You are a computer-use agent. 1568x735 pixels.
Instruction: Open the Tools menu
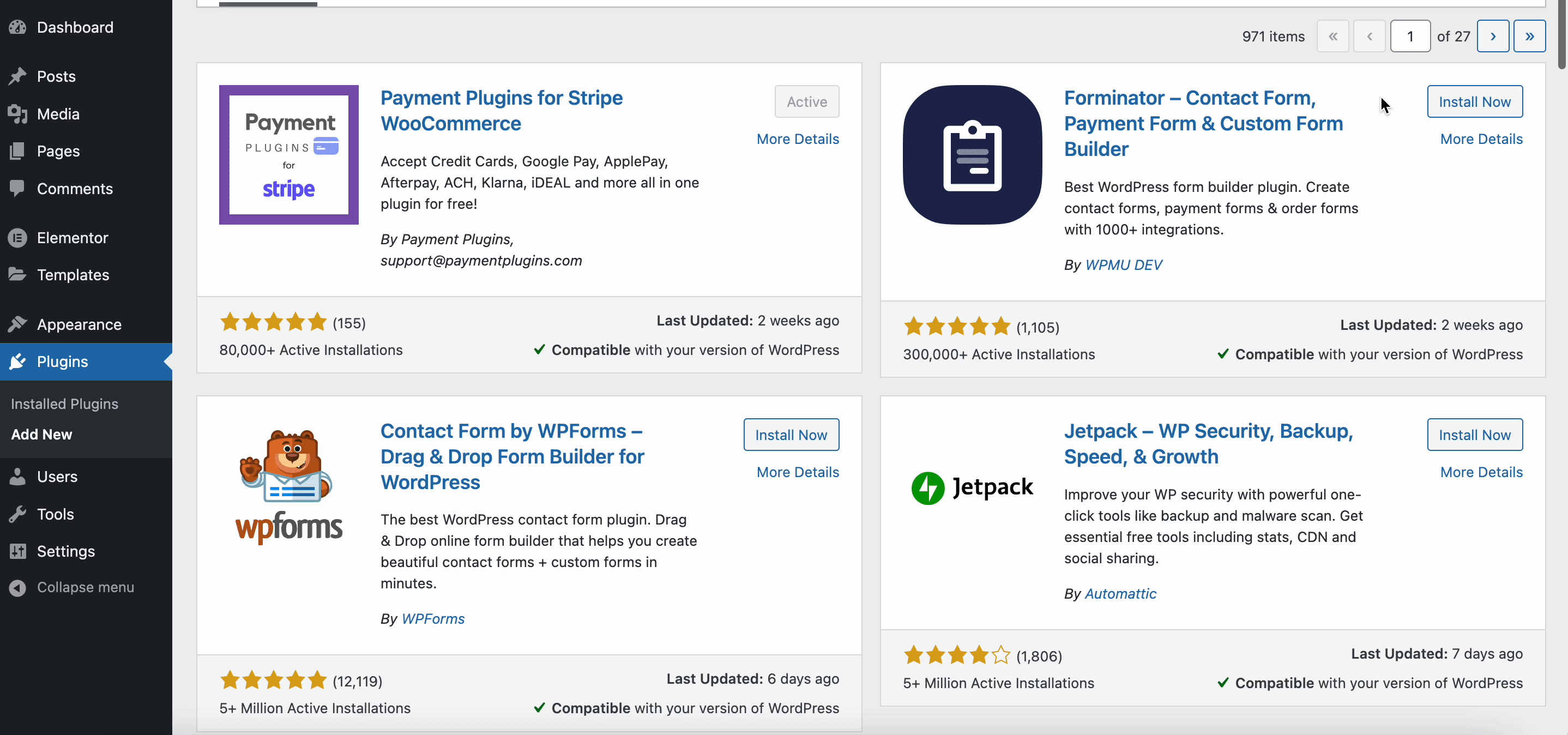(55, 514)
